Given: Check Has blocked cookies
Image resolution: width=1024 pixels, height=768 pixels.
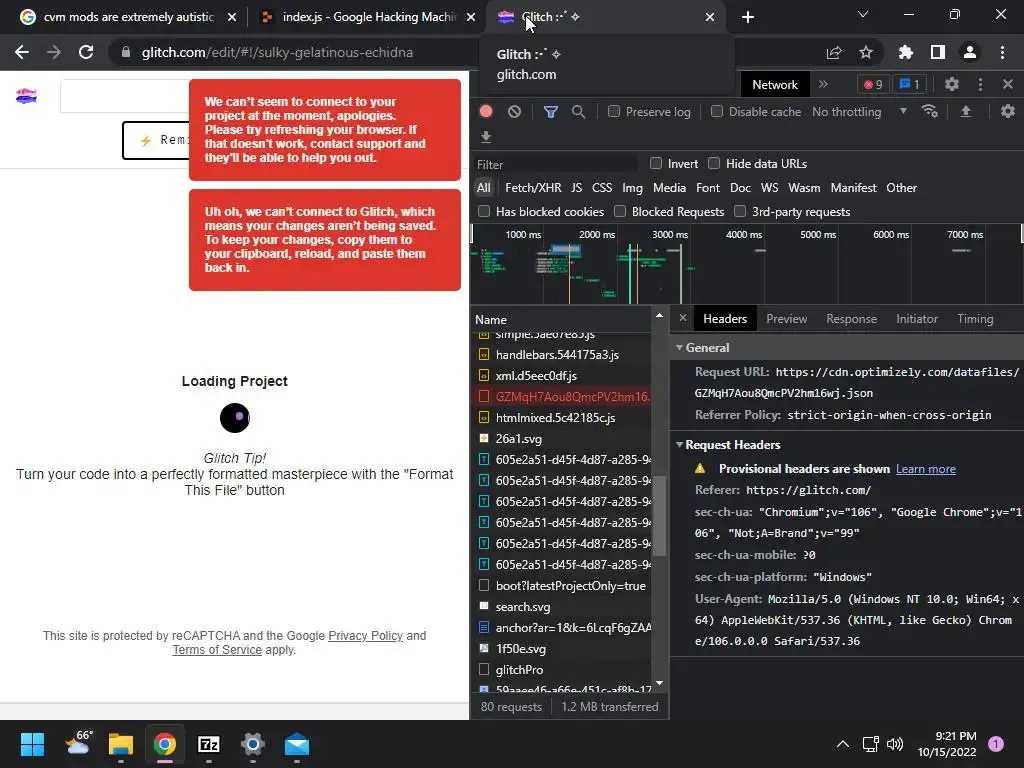Looking at the screenshot, I should click(484, 211).
